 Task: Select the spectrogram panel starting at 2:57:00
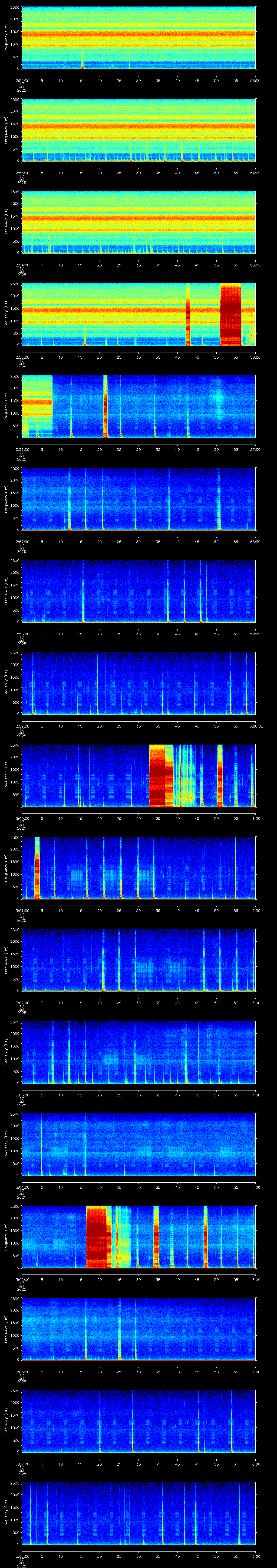pos(138,499)
